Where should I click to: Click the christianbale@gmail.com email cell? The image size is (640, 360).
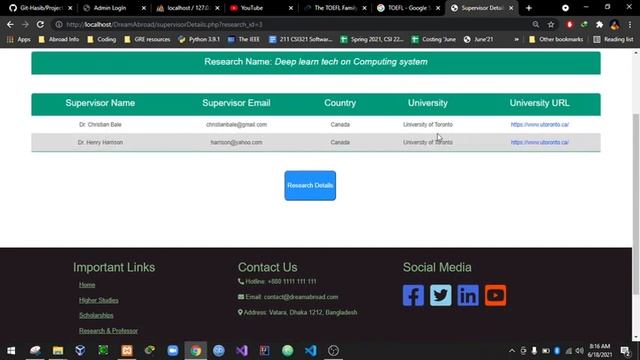coord(236,124)
